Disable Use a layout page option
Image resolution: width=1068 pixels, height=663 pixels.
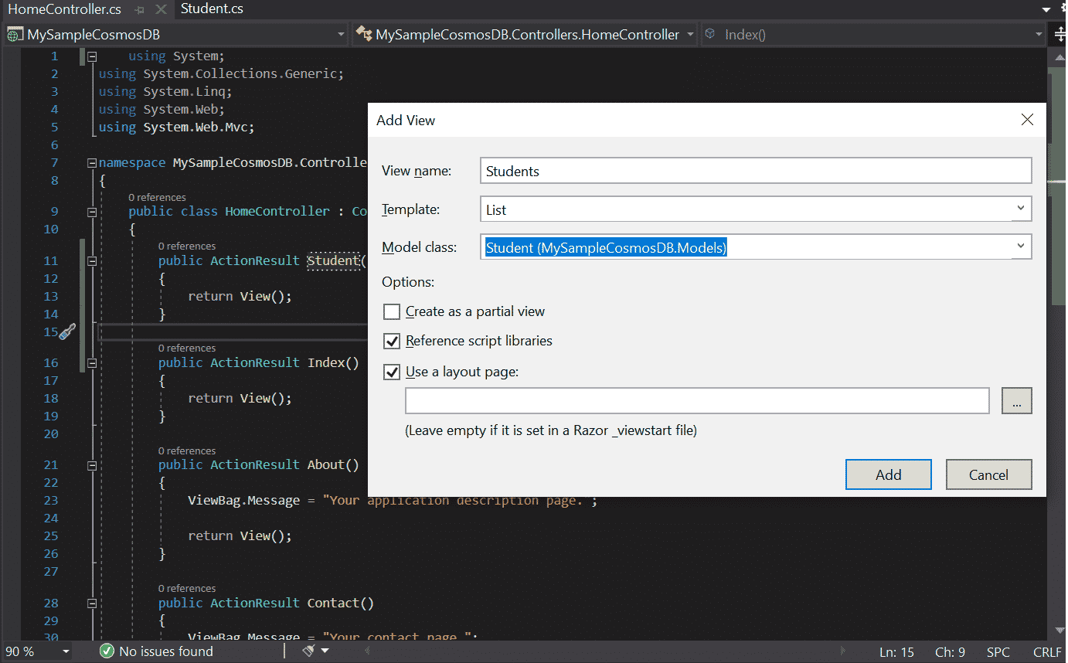click(x=391, y=371)
